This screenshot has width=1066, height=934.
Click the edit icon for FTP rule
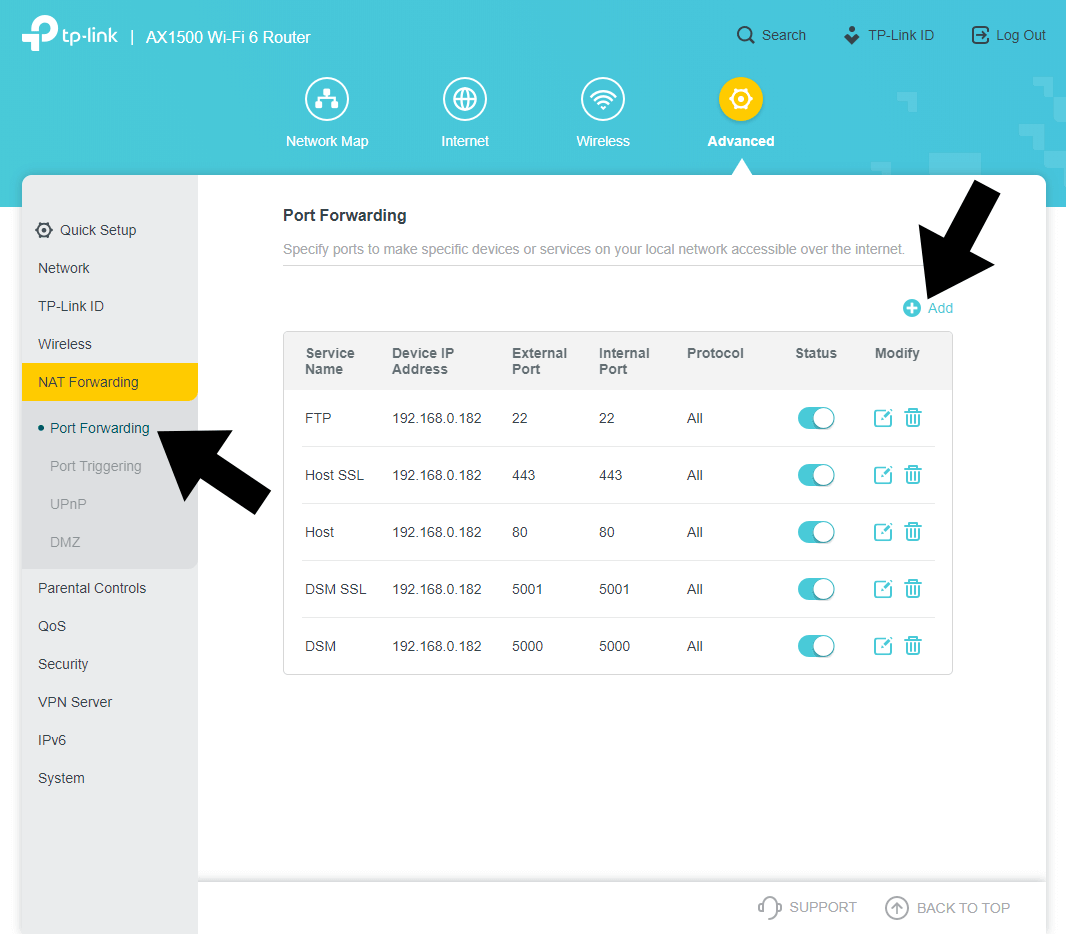point(882,418)
